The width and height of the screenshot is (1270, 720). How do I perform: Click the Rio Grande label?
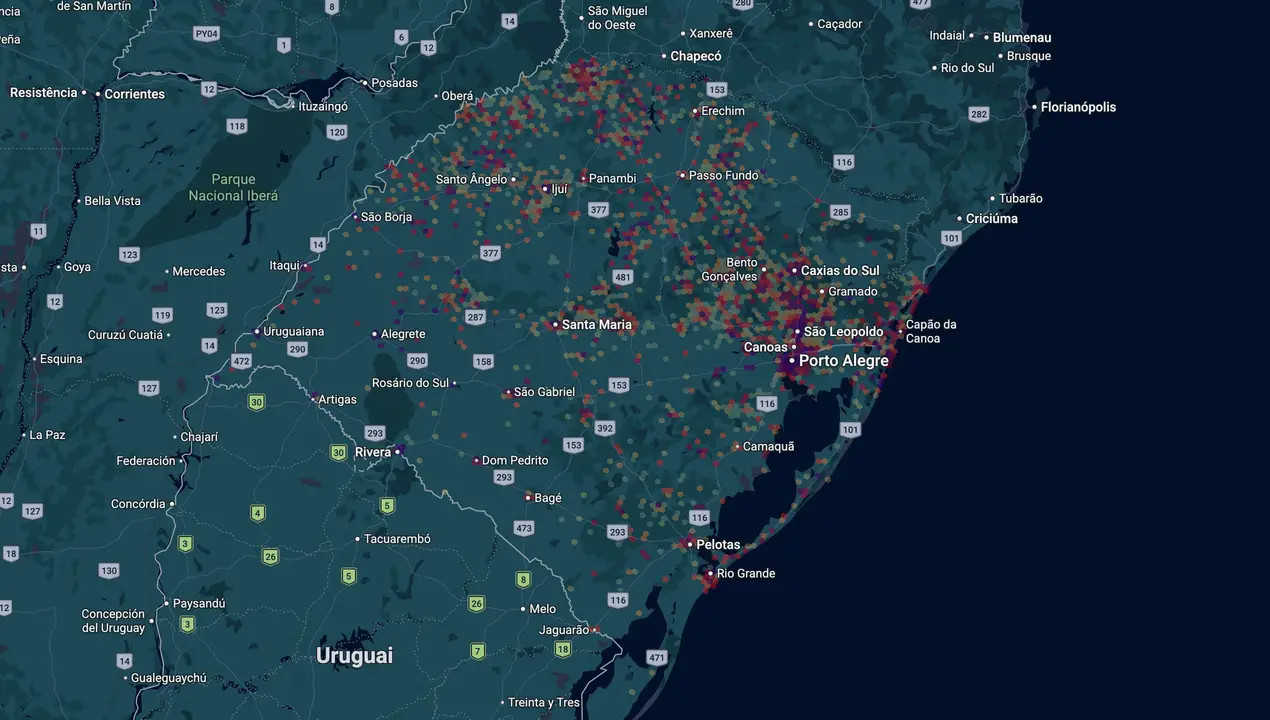click(746, 573)
